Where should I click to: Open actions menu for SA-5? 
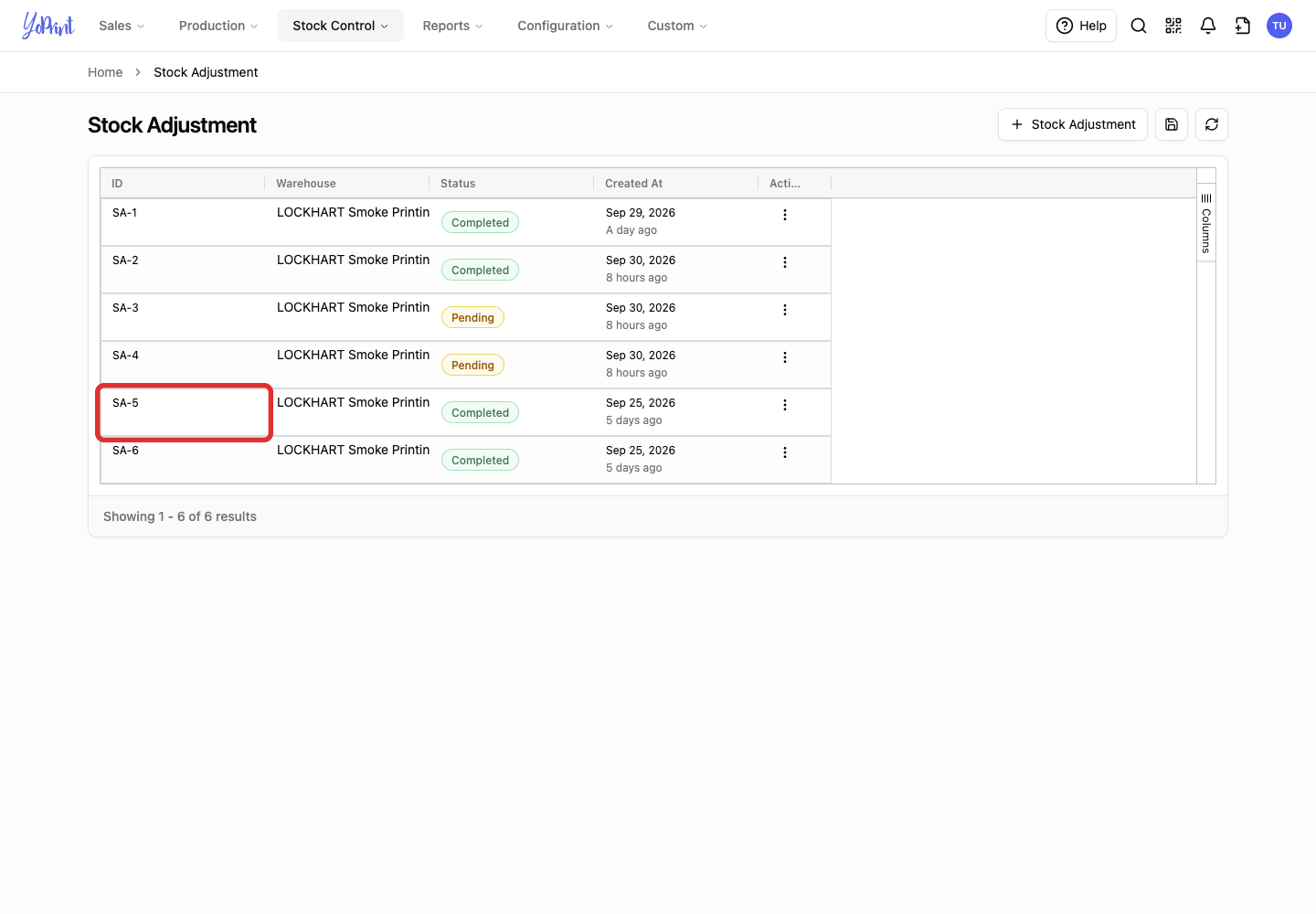click(785, 405)
